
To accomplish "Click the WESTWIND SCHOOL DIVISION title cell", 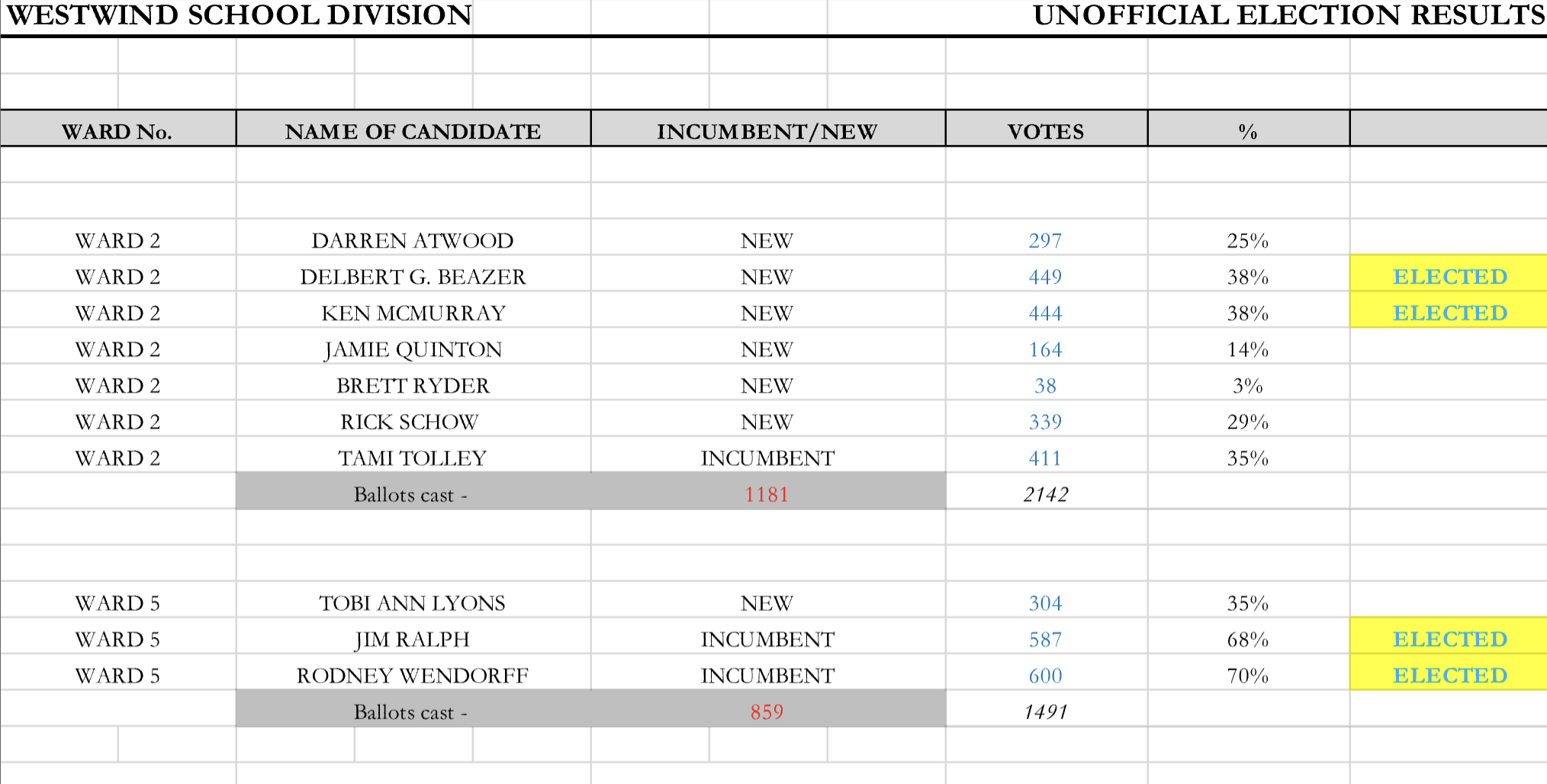I will coord(239,15).
